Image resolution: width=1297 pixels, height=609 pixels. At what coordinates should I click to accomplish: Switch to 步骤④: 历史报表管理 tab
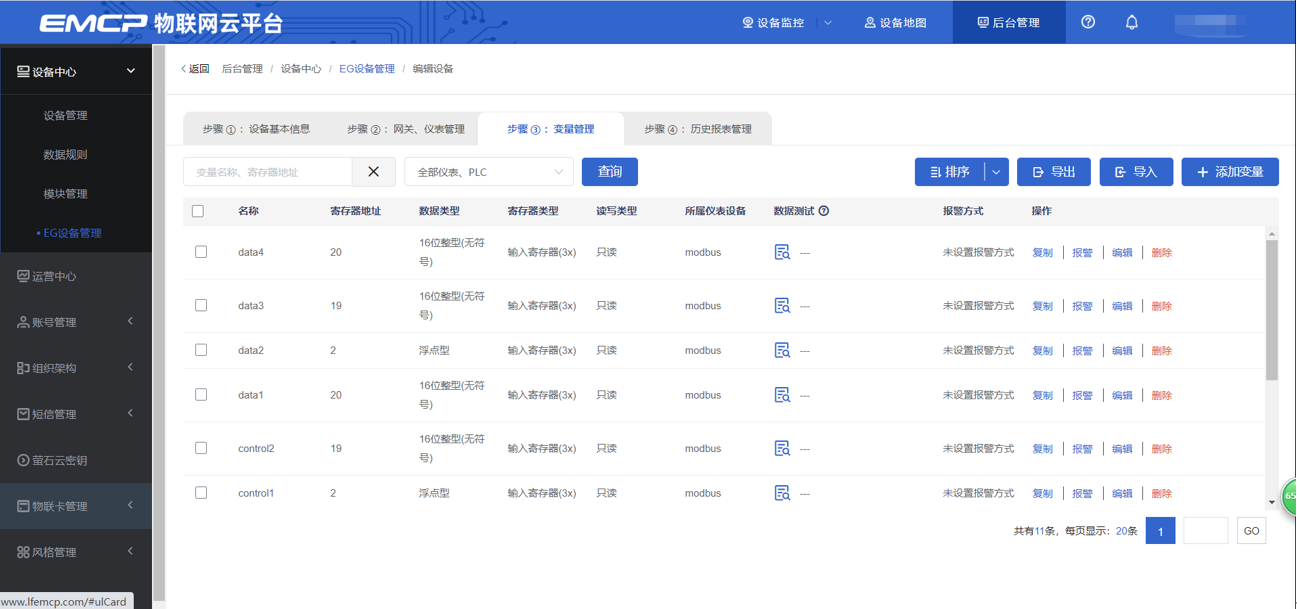pos(698,129)
